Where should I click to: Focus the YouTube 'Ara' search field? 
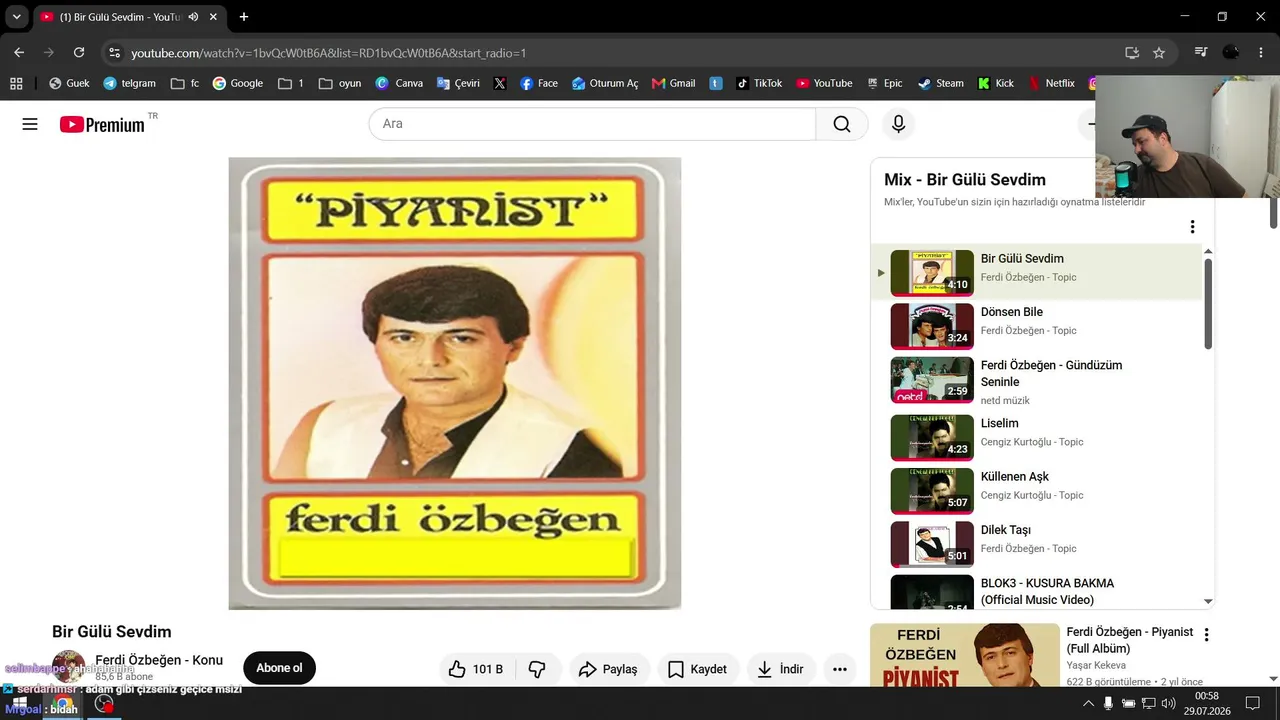(592, 124)
